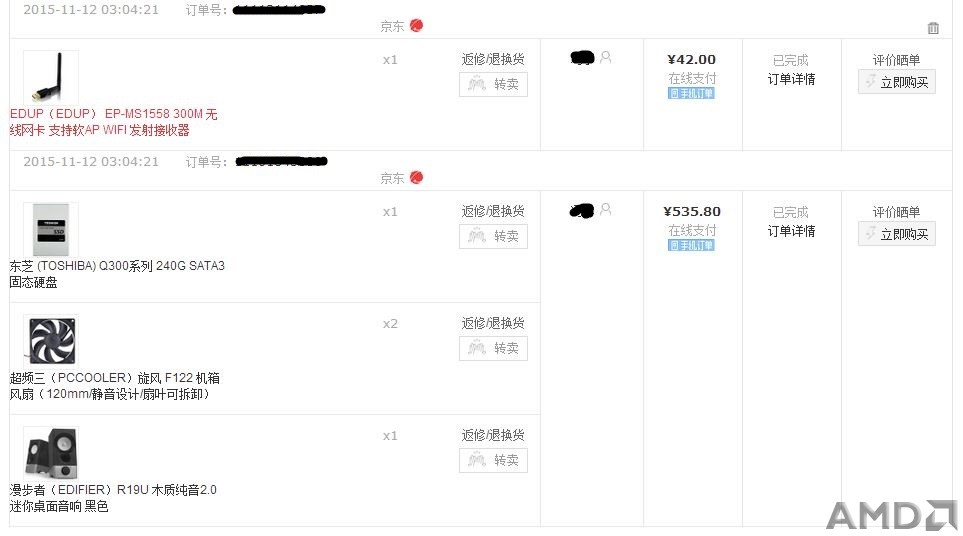Click 转卖 button for the PCCOOLER fan
The width and height of the screenshot is (963, 536).
493,349
